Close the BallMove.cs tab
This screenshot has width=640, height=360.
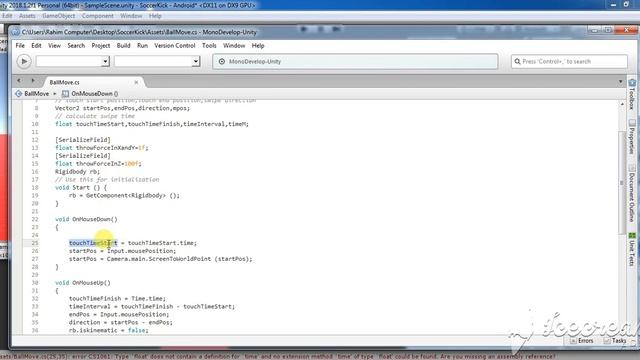136,82
